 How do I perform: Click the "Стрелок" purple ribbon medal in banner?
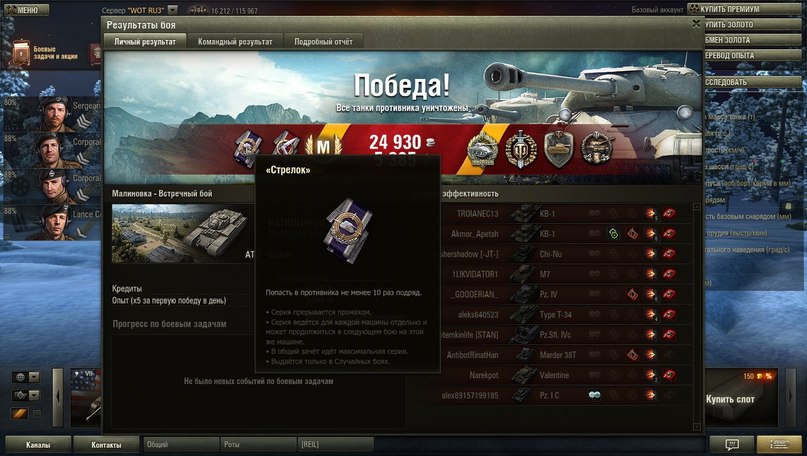[x=248, y=148]
